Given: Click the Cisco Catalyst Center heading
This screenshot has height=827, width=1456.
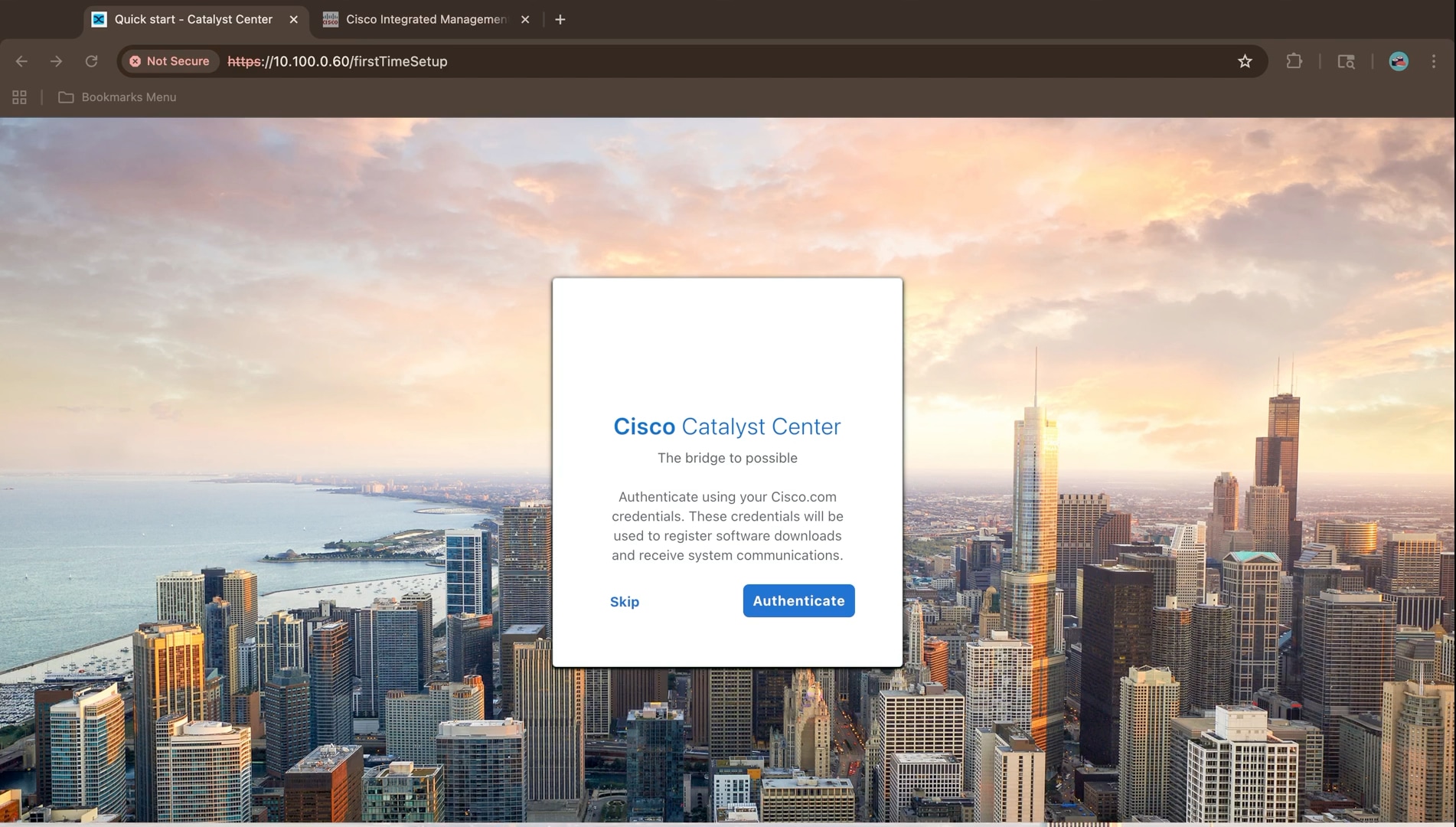Looking at the screenshot, I should (727, 427).
